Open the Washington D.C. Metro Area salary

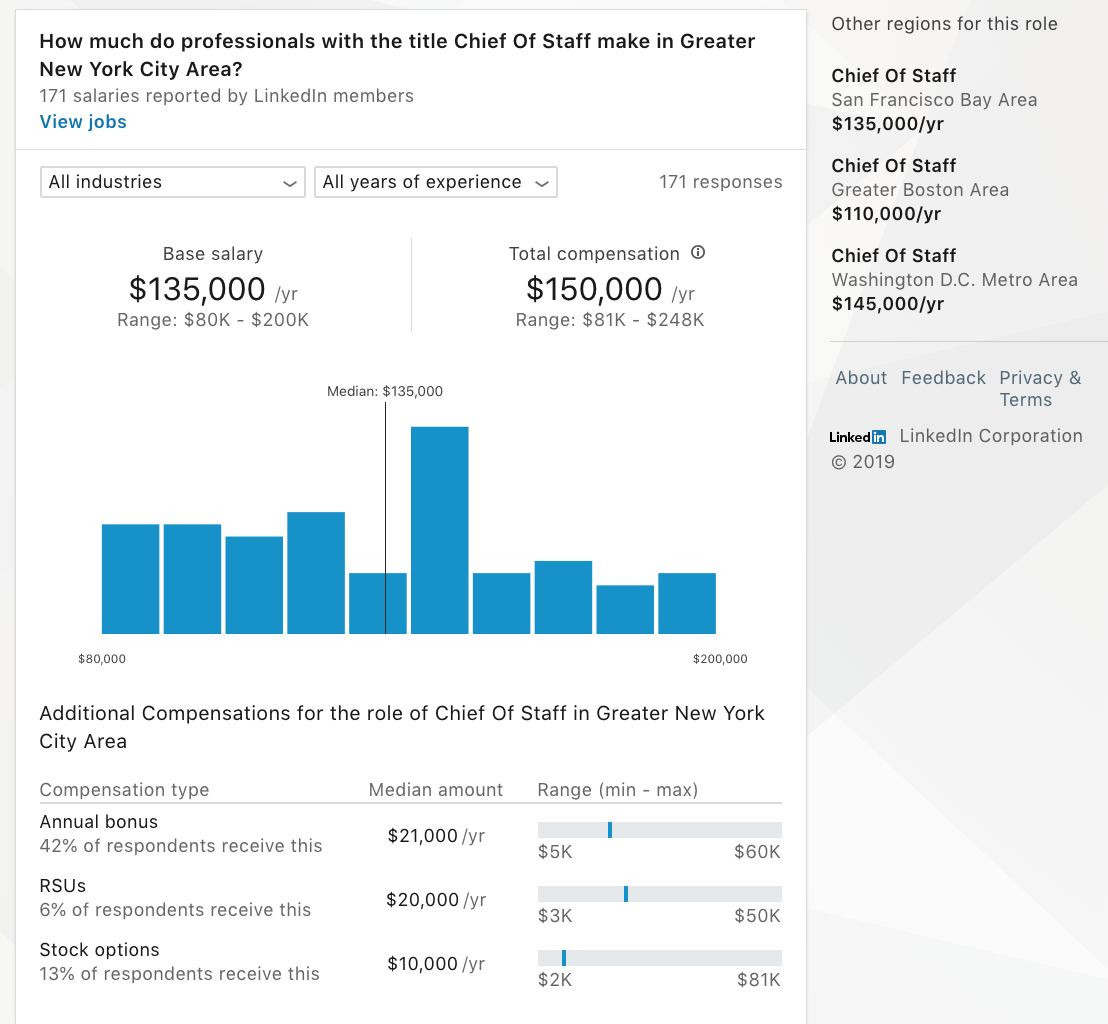click(954, 279)
